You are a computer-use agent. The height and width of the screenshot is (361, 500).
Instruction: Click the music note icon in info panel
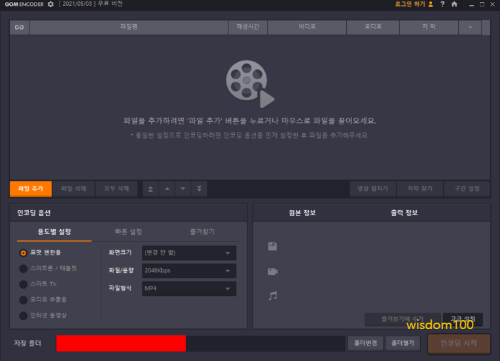click(273, 295)
